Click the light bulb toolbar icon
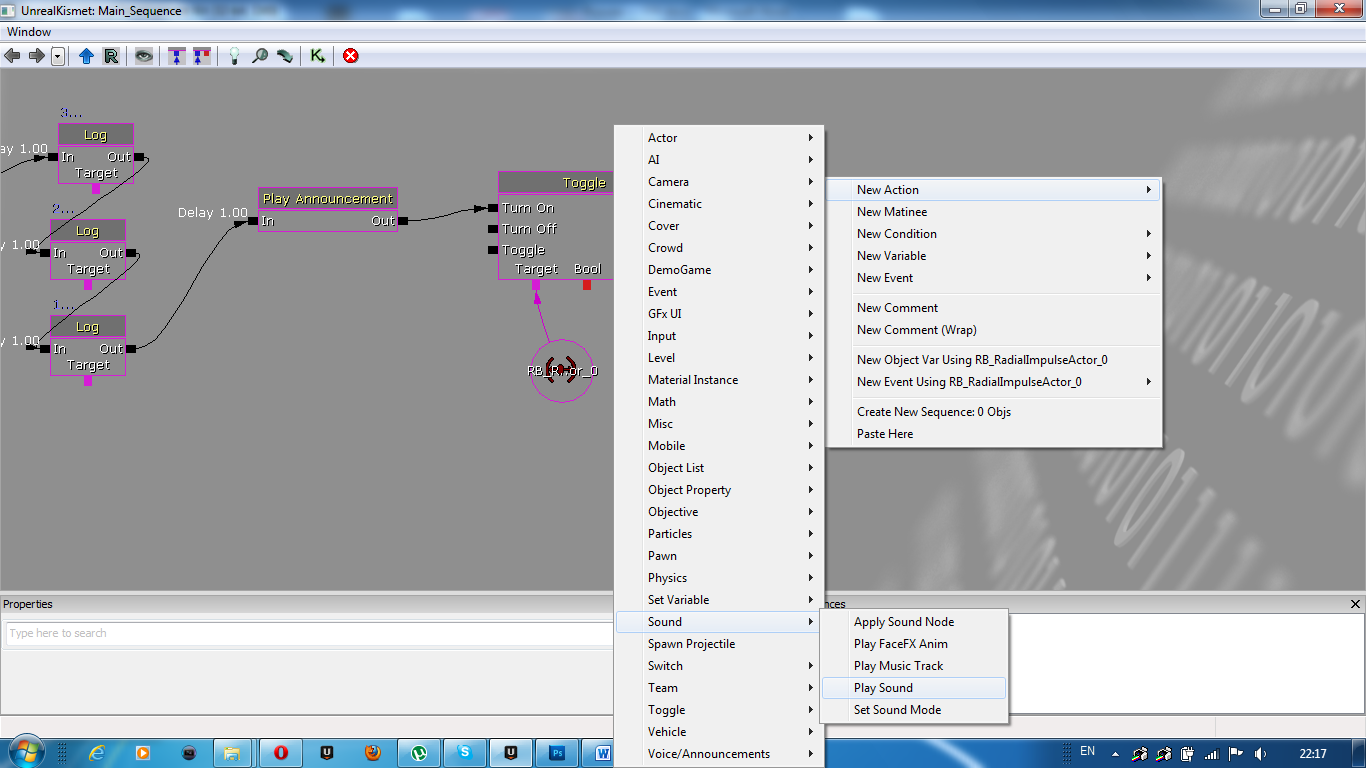This screenshot has width=1366, height=768. point(234,56)
